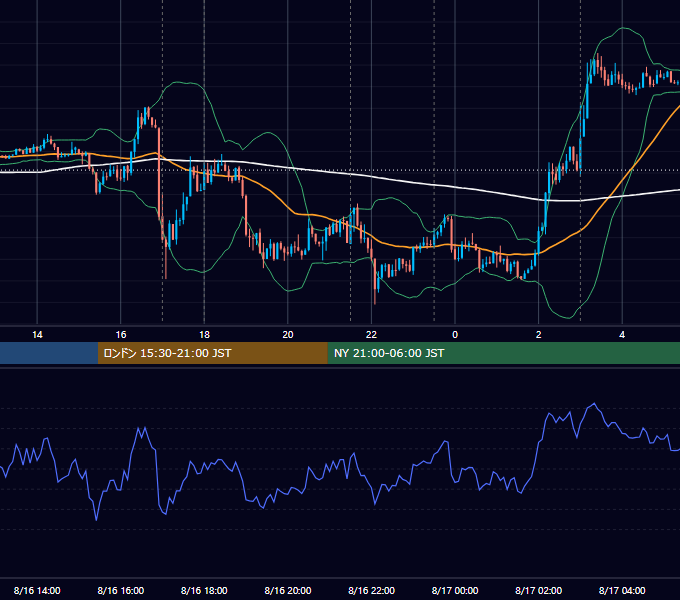Click the 8/16 18:00 date label
The image size is (680, 600).
[x=204, y=590]
